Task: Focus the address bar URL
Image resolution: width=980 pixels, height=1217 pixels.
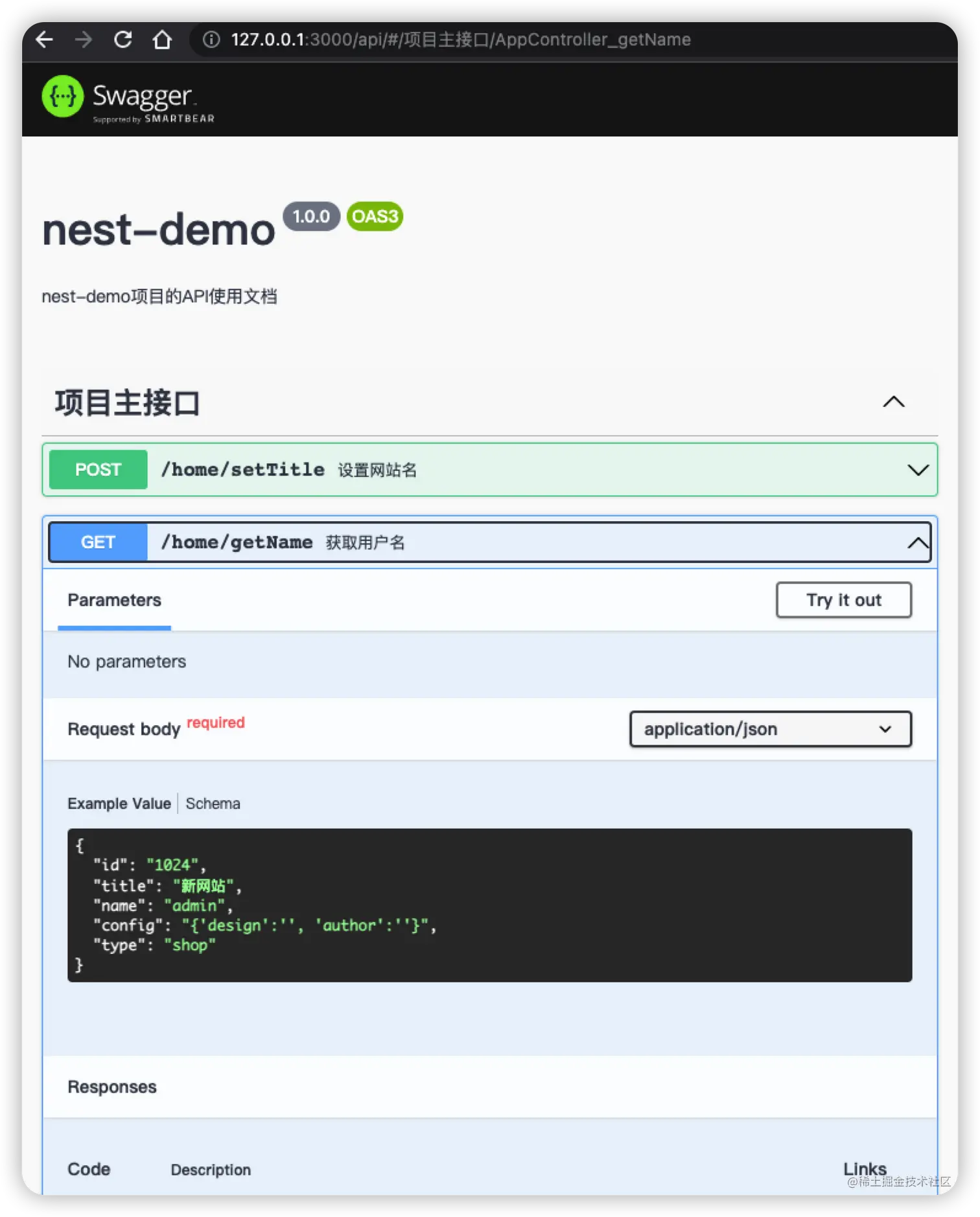Action: 461,40
